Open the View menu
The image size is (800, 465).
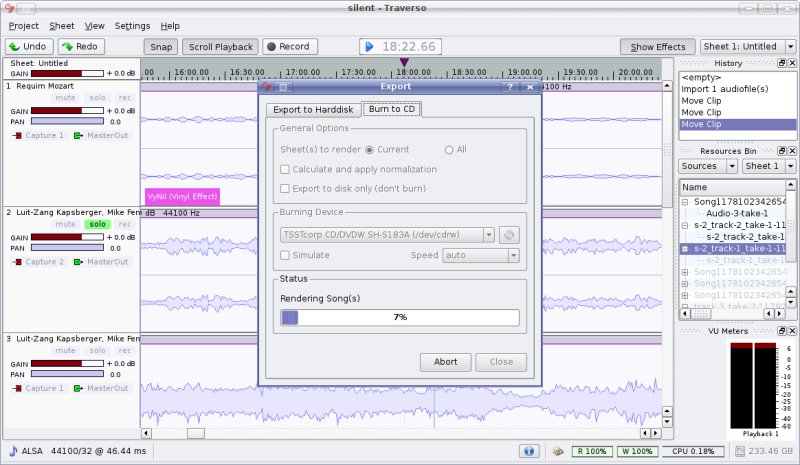(94, 26)
